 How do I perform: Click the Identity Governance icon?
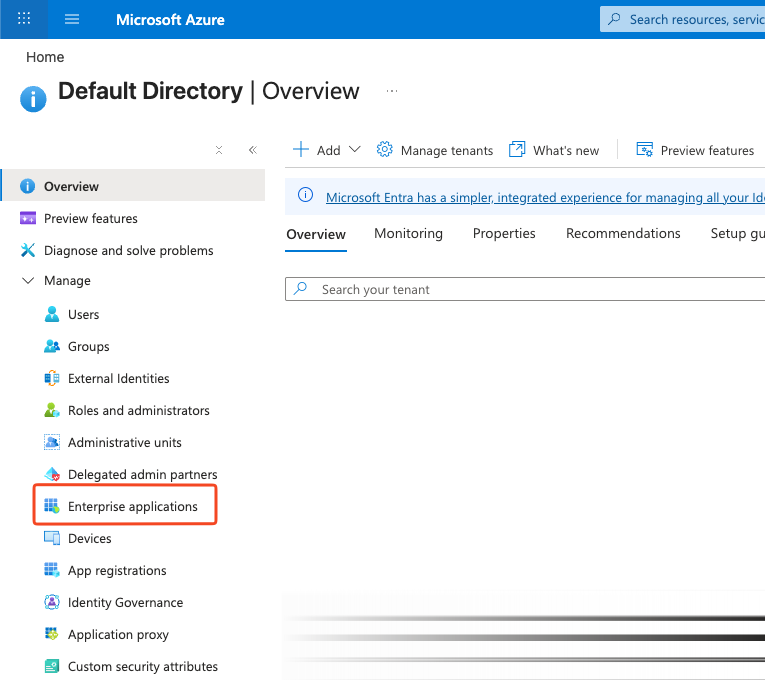pyautogui.click(x=52, y=602)
